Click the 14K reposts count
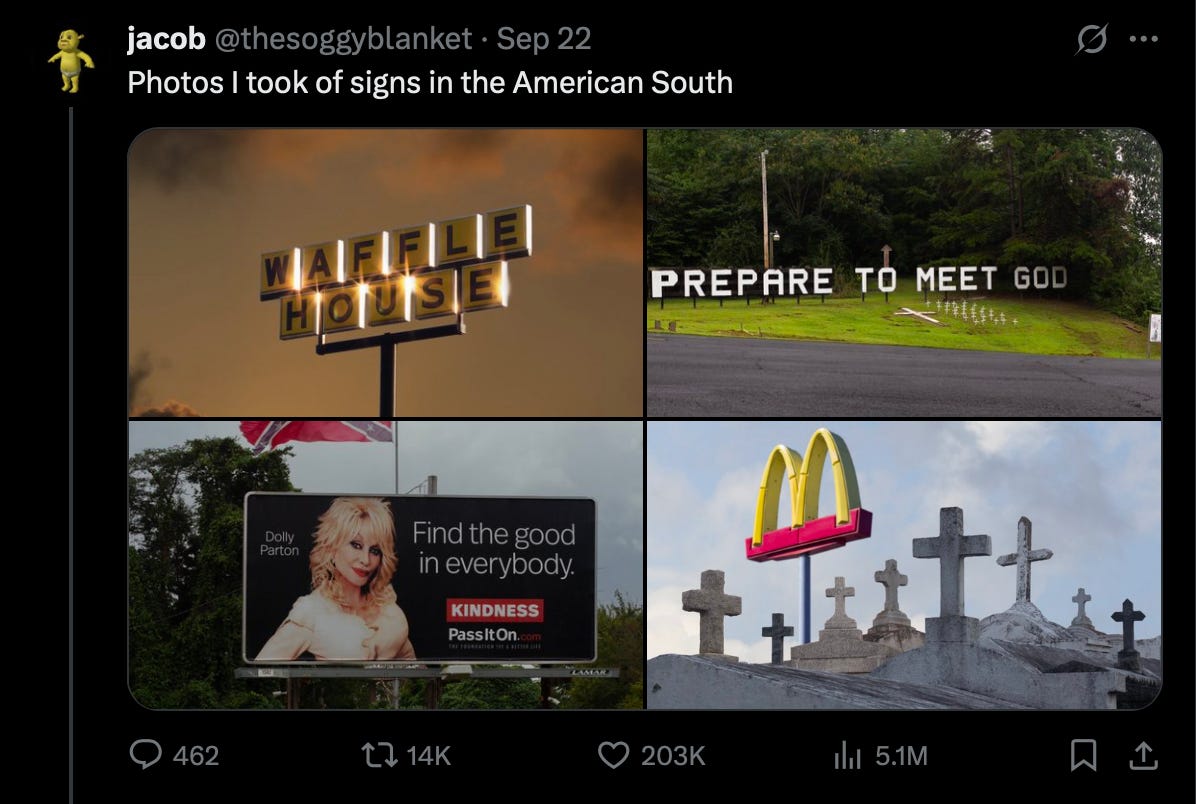Image resolution: width=1196 pixels, height=804 pixels. (429, 755)
